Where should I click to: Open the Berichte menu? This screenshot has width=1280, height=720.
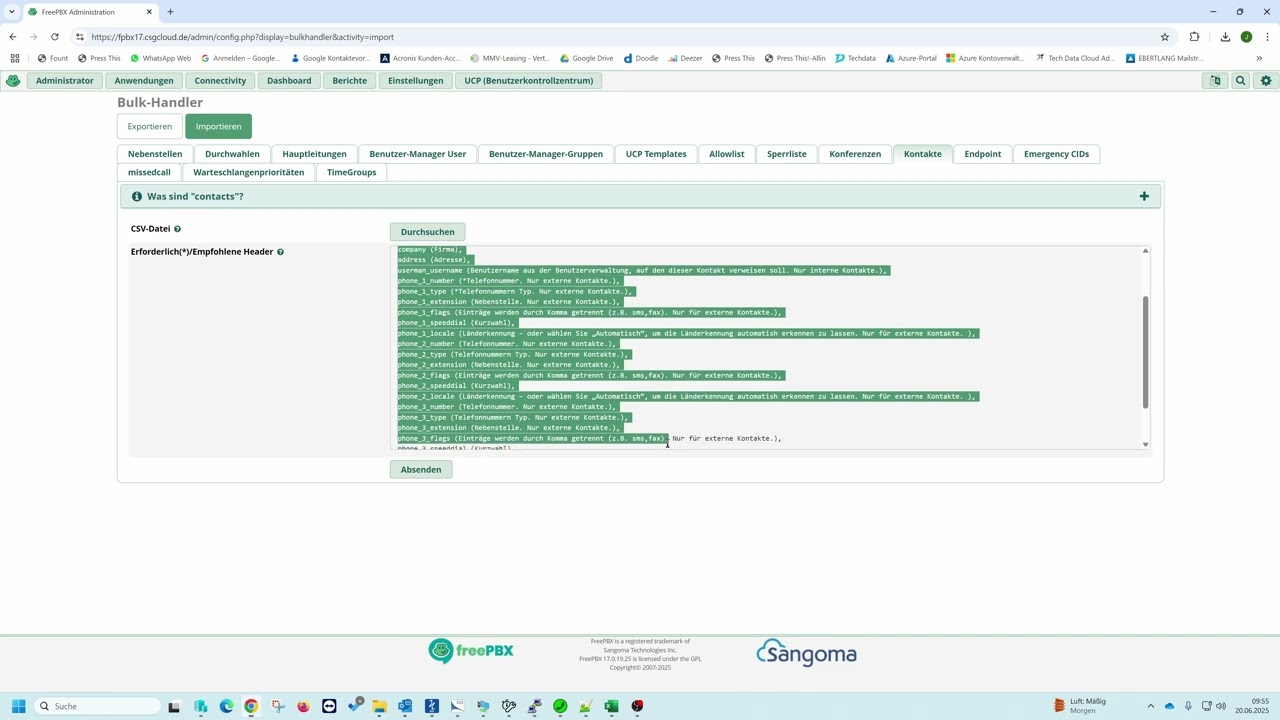pos(350,81)
